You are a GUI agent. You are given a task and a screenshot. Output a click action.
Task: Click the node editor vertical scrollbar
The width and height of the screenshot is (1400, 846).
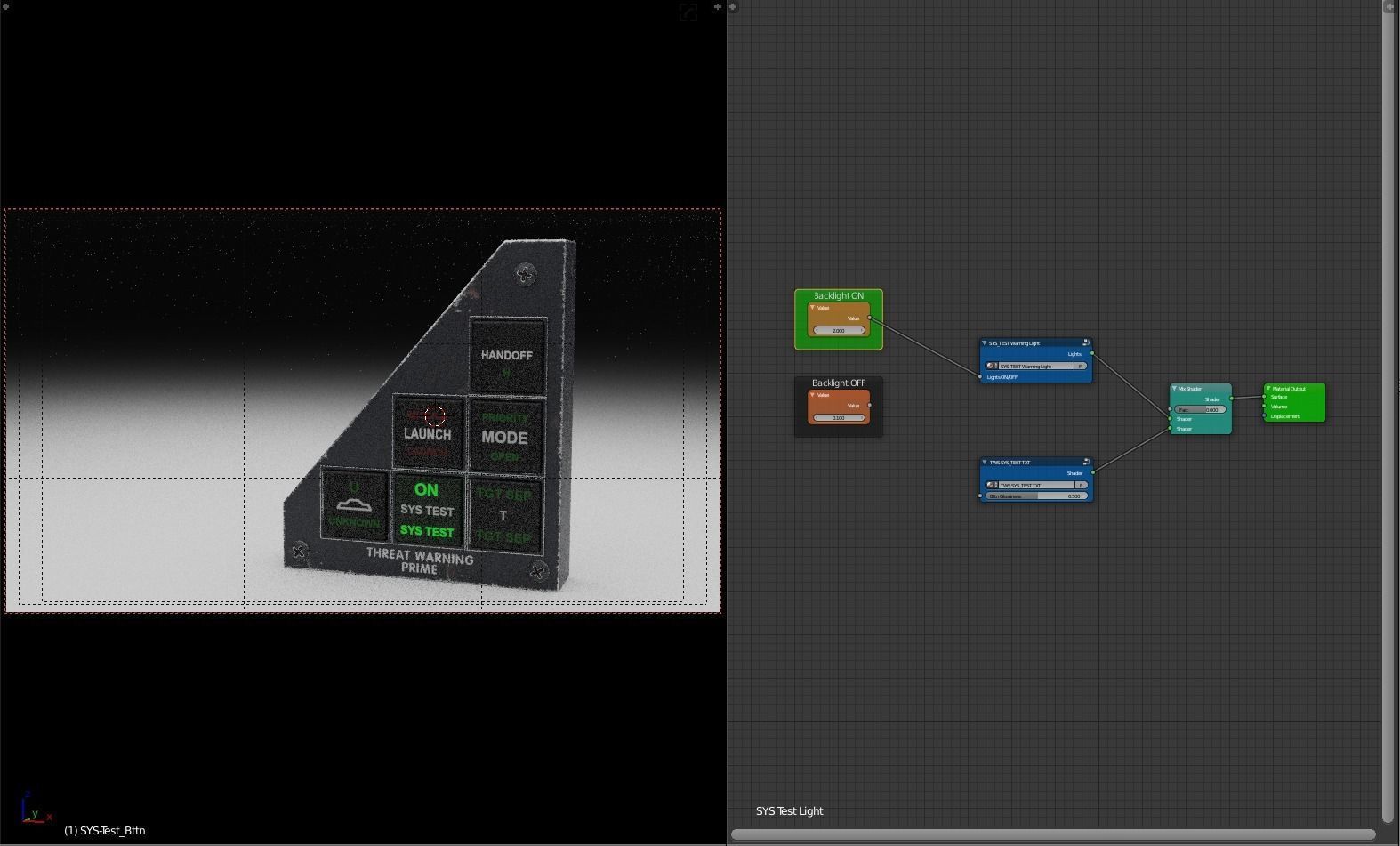pos(1388,416)
